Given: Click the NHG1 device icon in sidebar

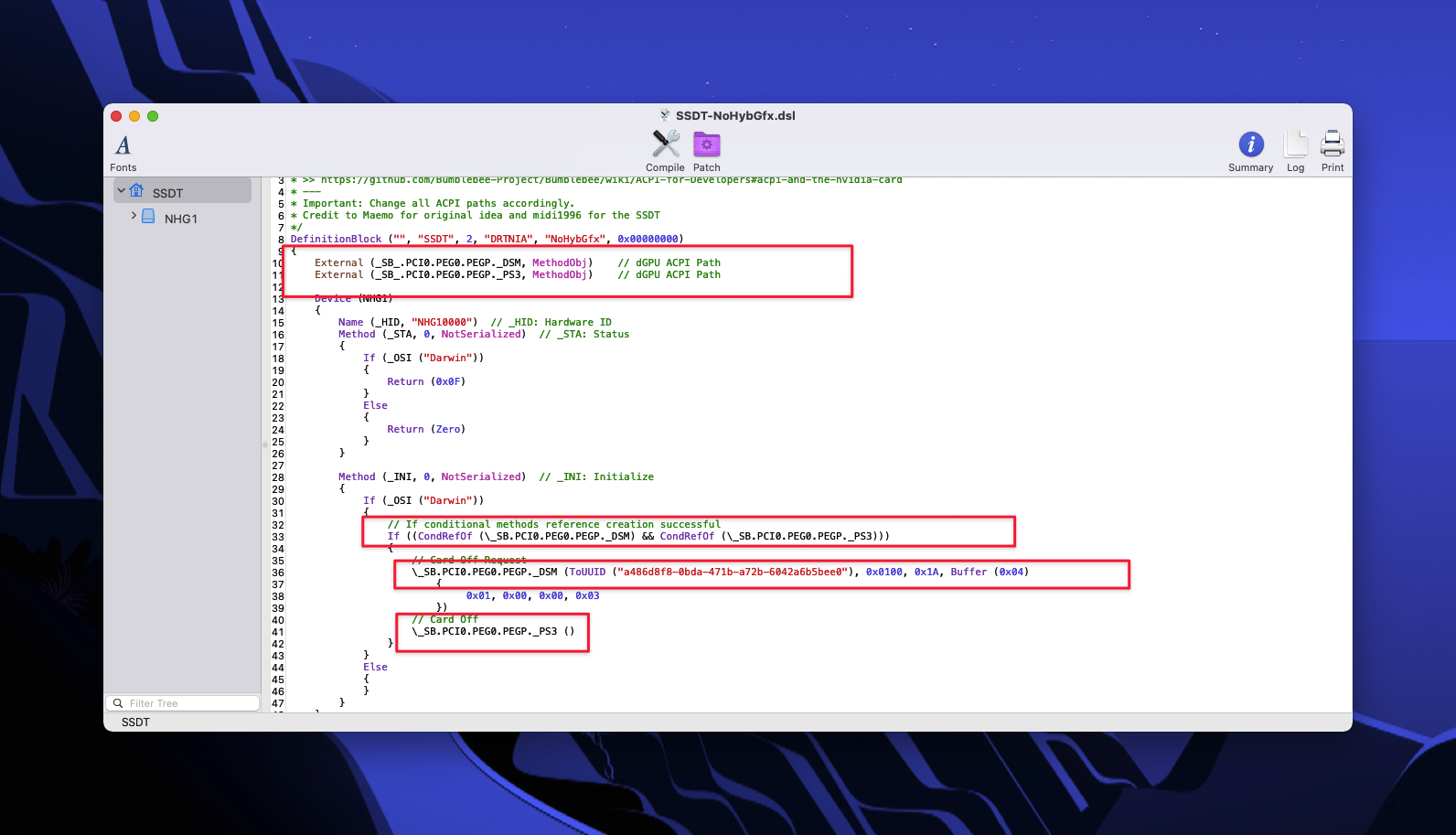Looking at the screenshot, I should 148,217.
